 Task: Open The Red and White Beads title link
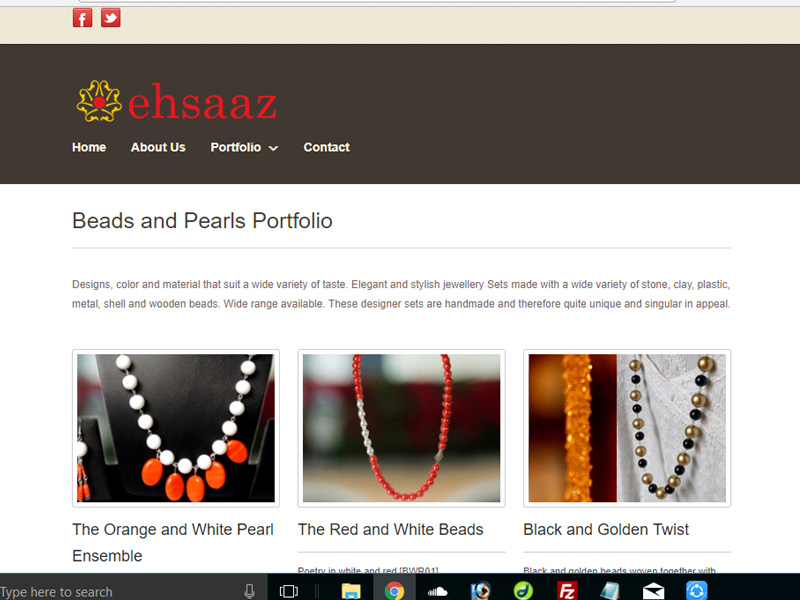pyautogui.click(x=390, y=530)
